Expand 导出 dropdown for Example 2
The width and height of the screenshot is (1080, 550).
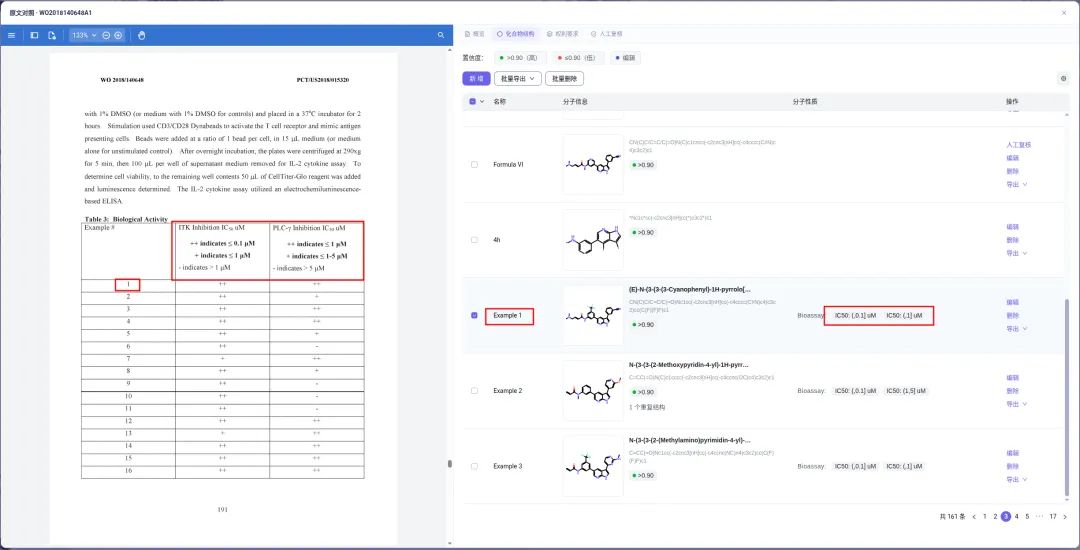point(1016,404)
